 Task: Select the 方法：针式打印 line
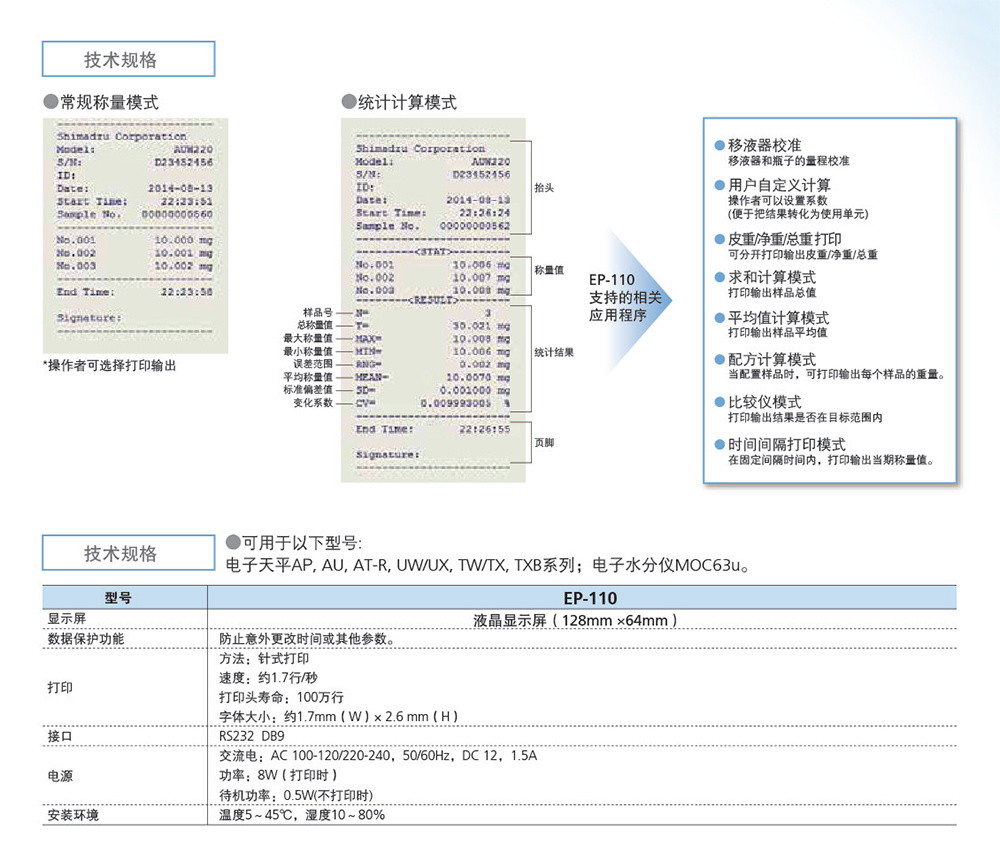click(x=264, y=659)
